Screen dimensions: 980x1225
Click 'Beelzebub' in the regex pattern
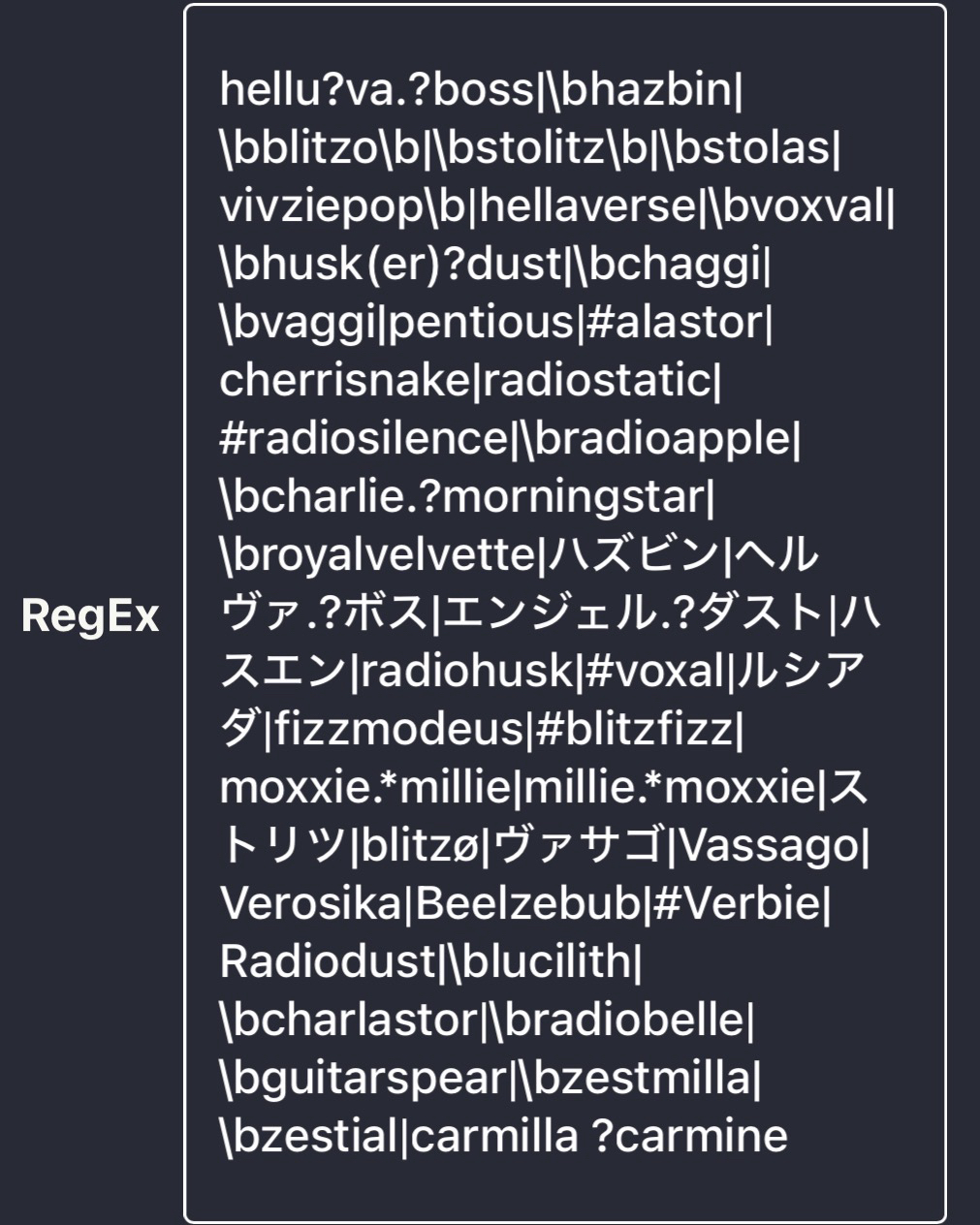(x=529, y=904)
